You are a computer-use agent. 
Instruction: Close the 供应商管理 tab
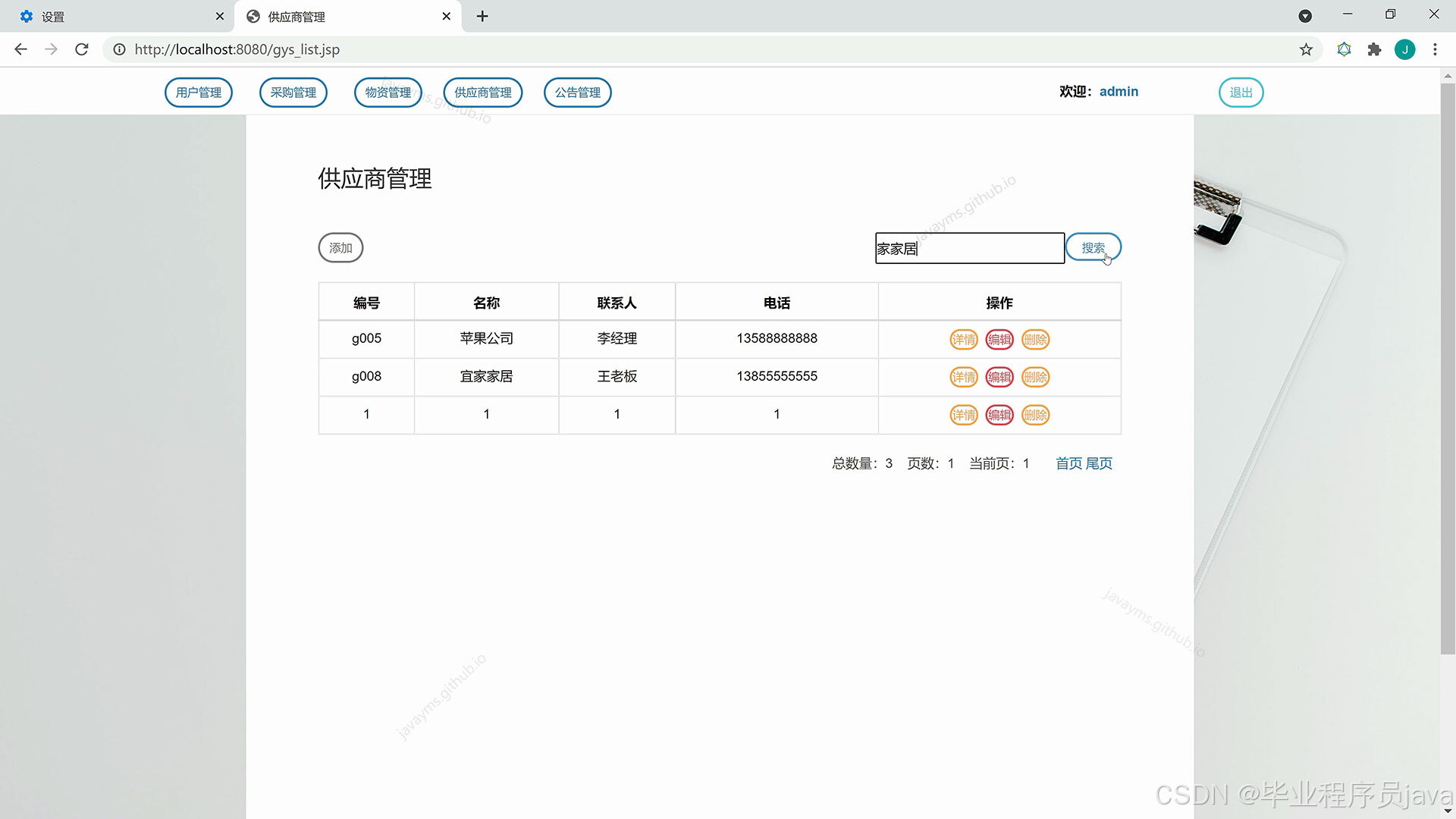(446, 16)
